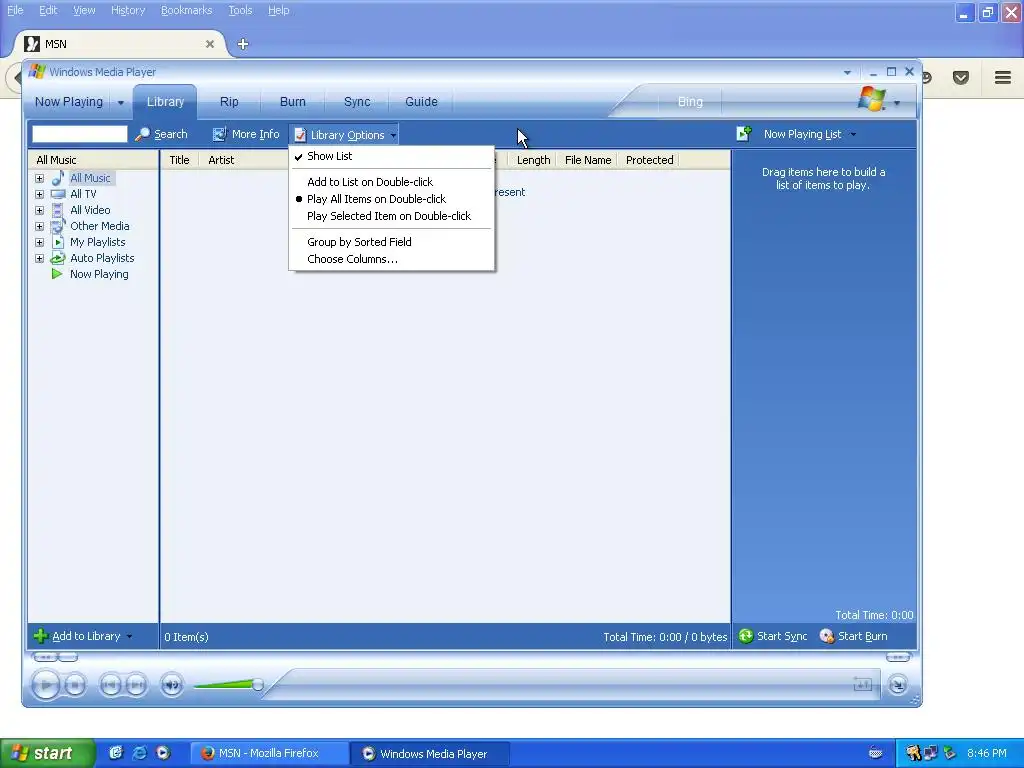This screenshot has height=768, width=1024.
Task: Expand the Other Media tree node
Action: click(39, 227)
